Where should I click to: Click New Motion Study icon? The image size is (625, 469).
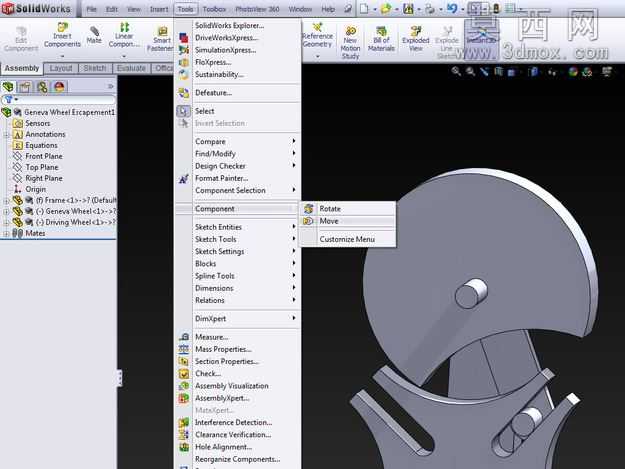point(350,31)
